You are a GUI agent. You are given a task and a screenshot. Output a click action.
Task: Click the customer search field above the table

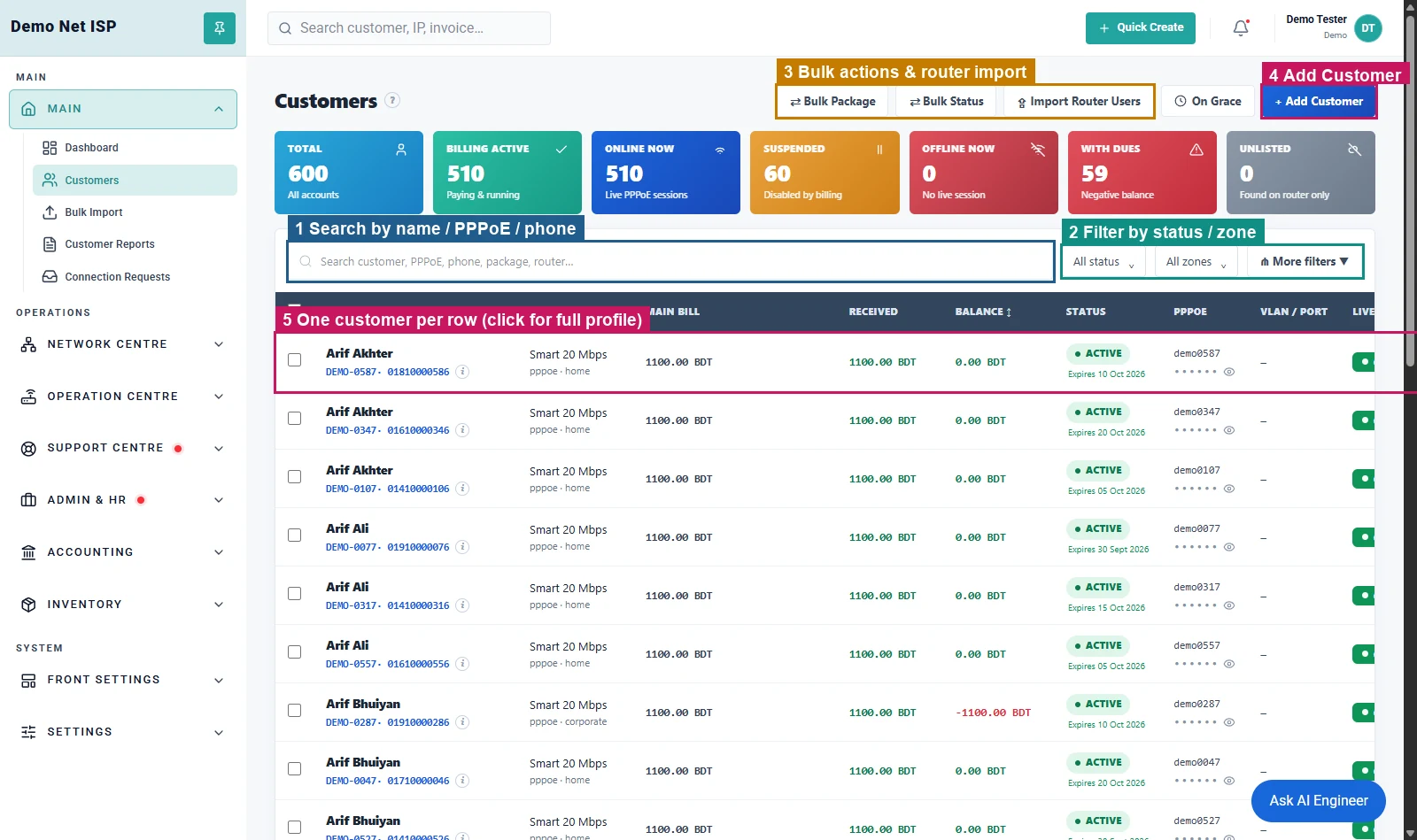670,262
